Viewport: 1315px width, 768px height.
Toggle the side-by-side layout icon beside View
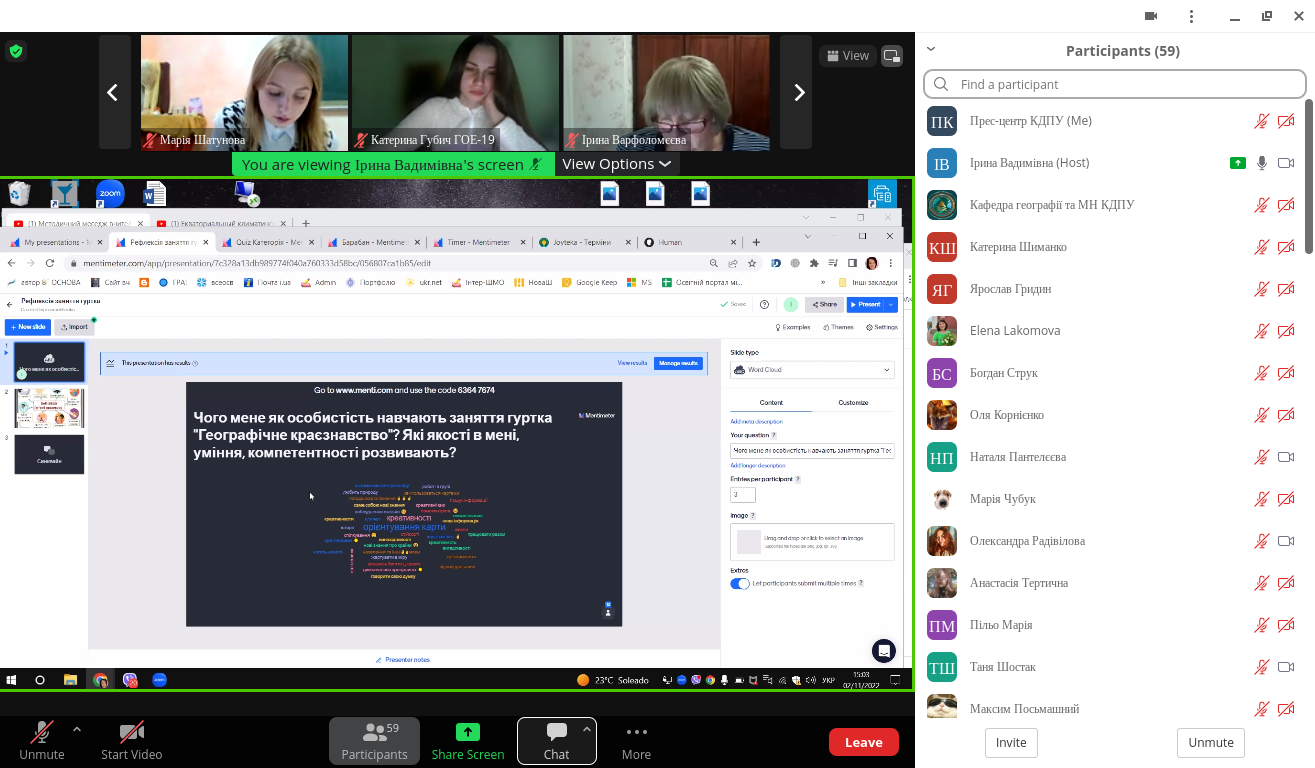(891, 56)
